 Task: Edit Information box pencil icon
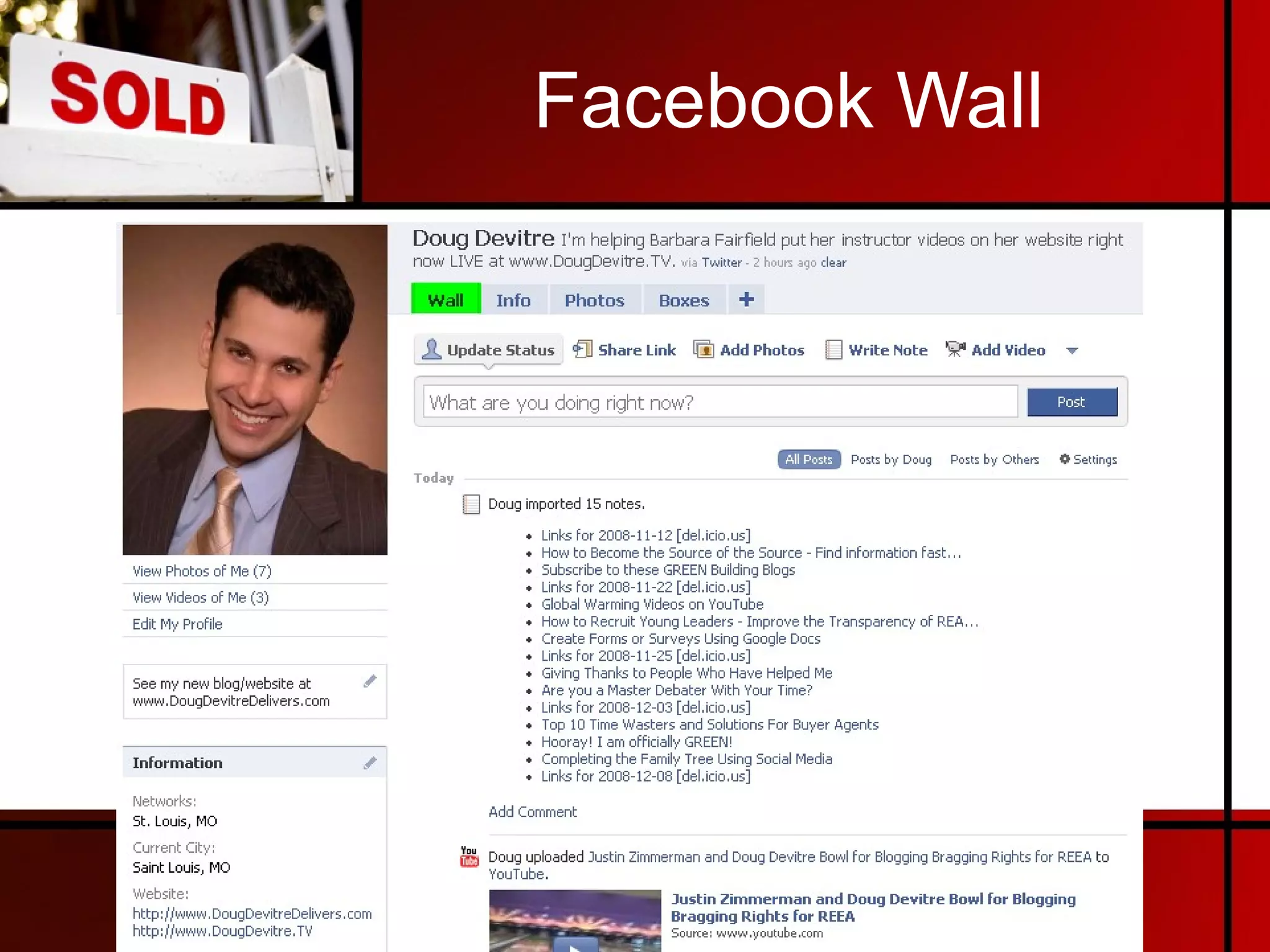point(370,762)
